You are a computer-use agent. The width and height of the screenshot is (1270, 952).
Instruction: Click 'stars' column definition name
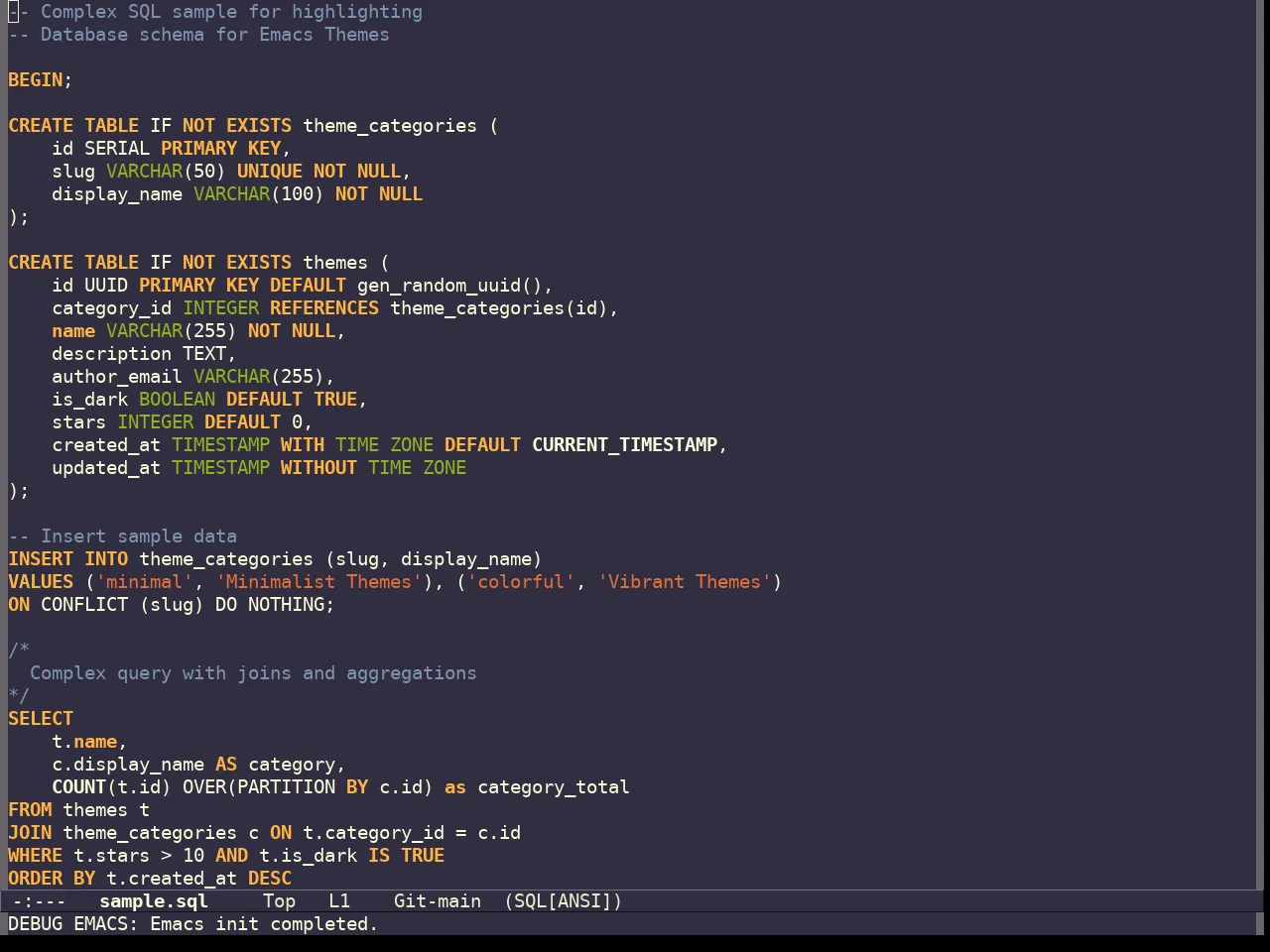coord(78,422)
